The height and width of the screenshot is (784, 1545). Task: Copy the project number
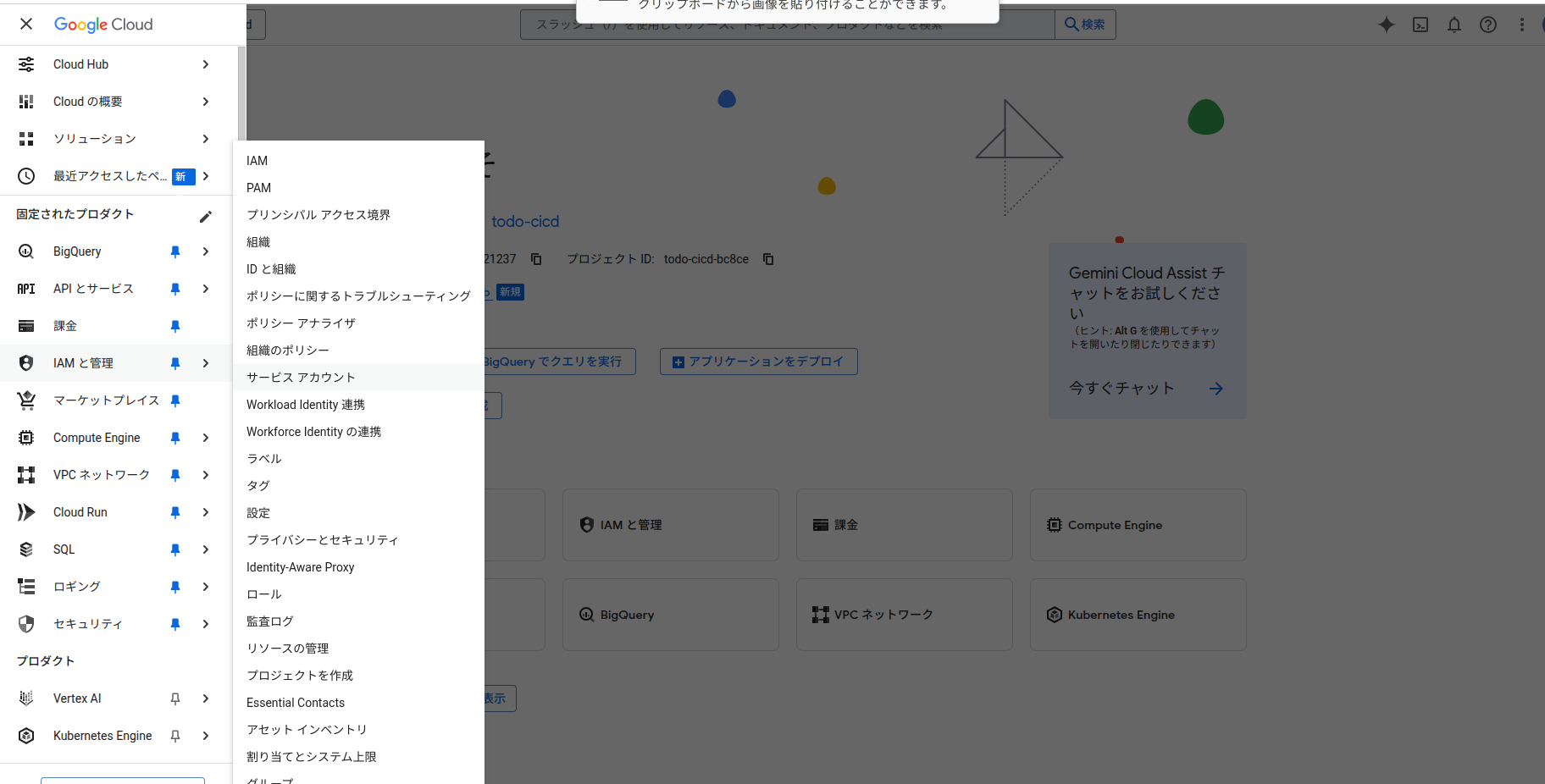point(536,259)
